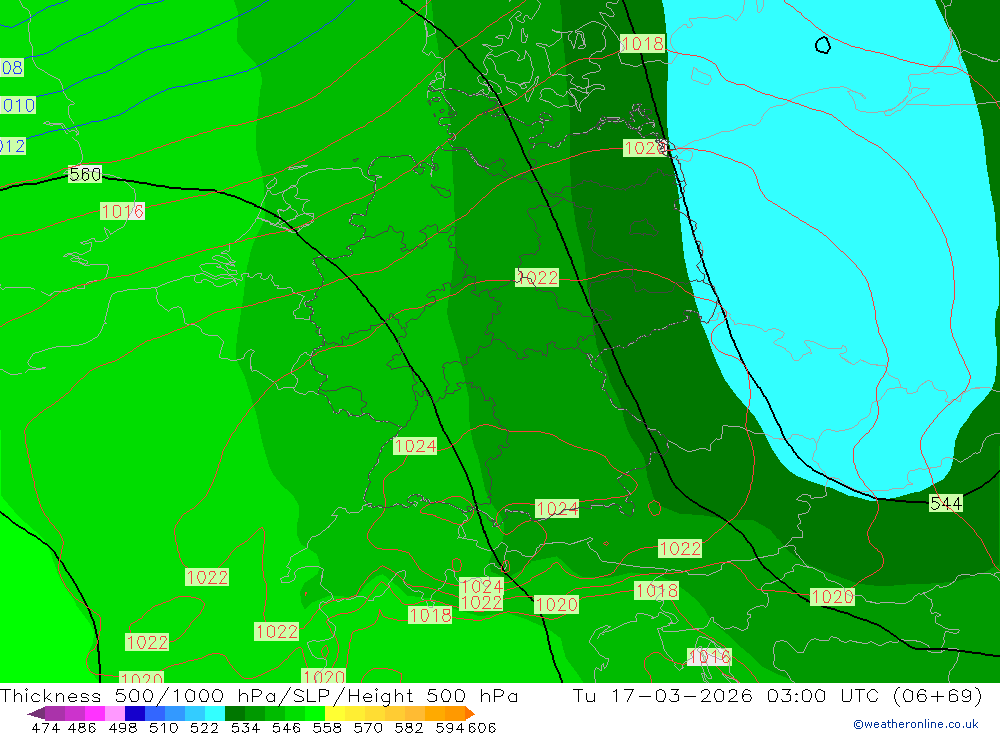
Task: Click the 570 legend value
Action: point(368,727)
